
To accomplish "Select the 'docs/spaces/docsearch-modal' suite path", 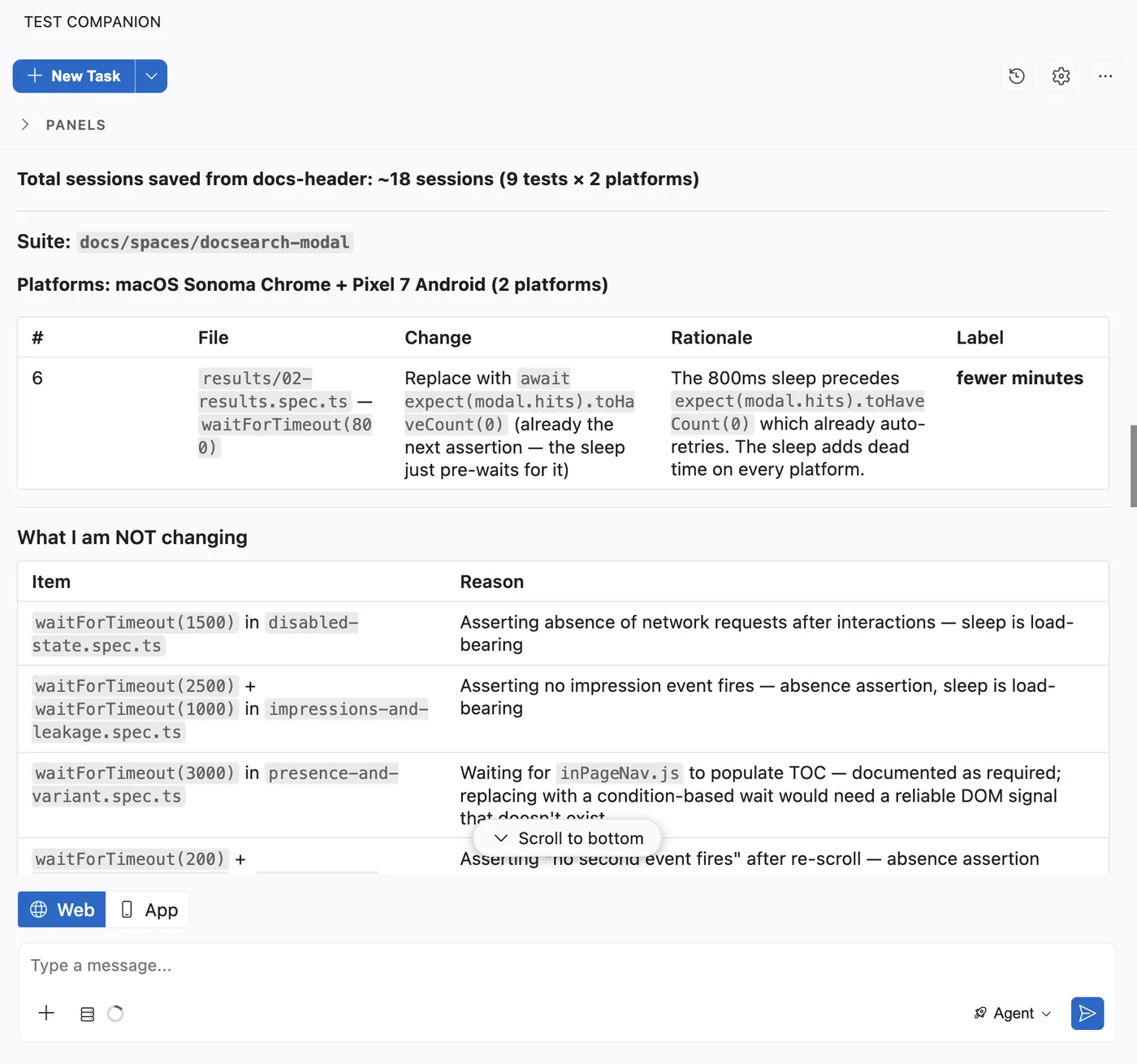I will (214, 242).
